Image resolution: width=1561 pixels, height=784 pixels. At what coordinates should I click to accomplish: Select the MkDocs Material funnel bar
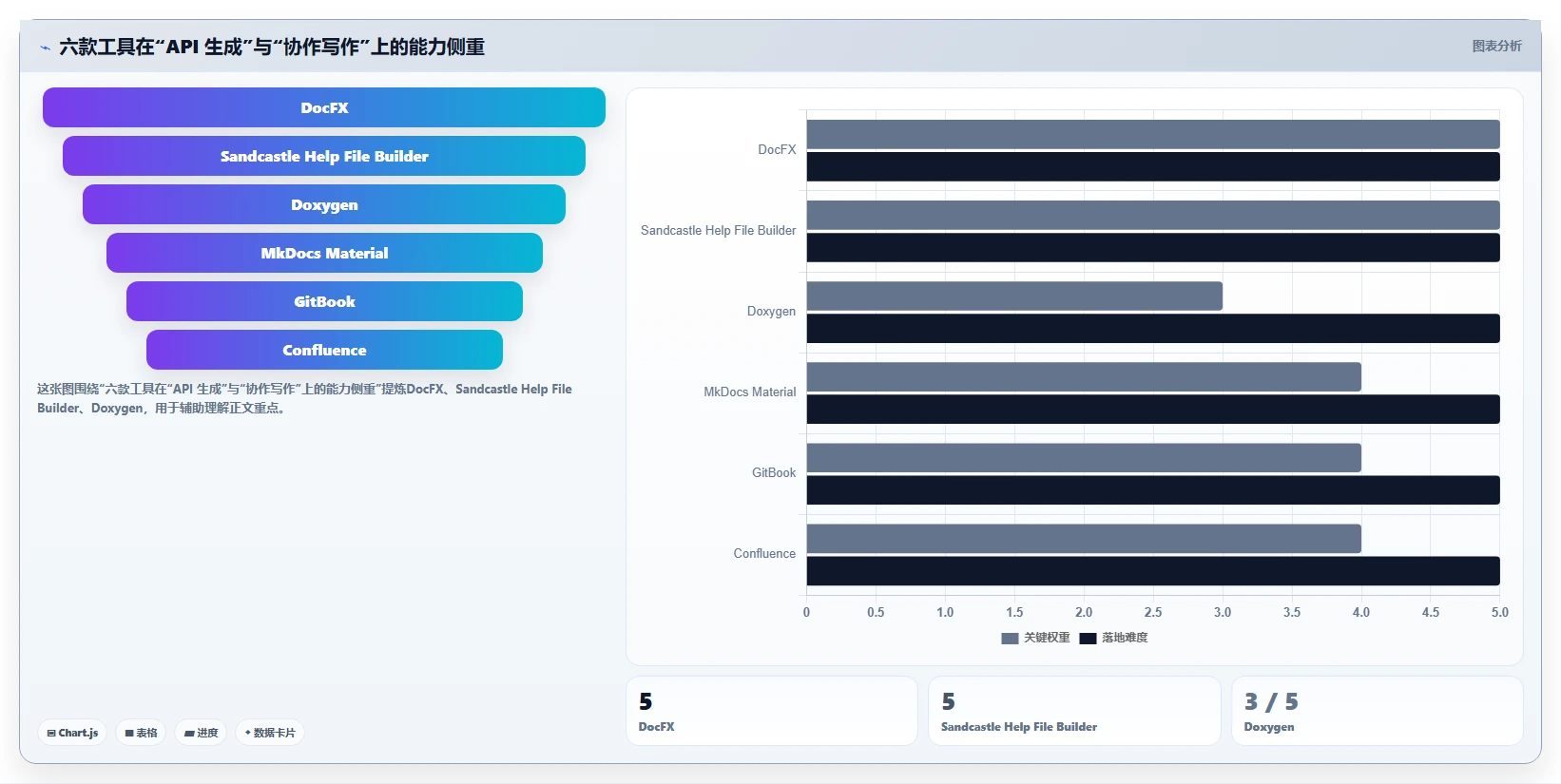pyautogui.click(x=324, y=253)
